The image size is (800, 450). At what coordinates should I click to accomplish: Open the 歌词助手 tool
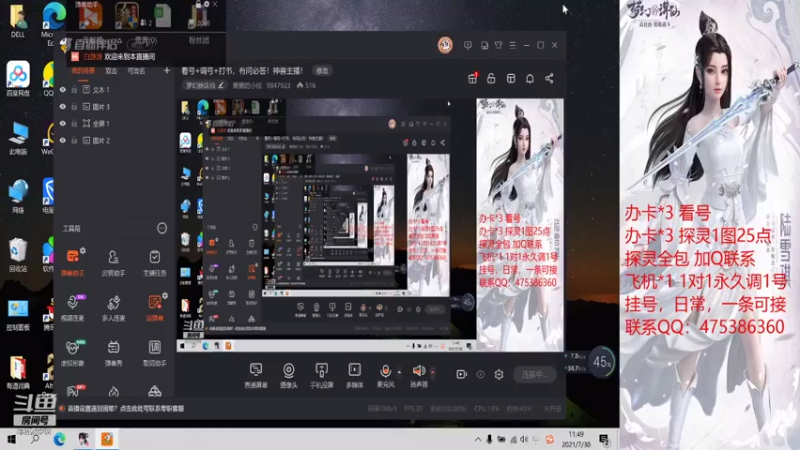coord(155,352)
